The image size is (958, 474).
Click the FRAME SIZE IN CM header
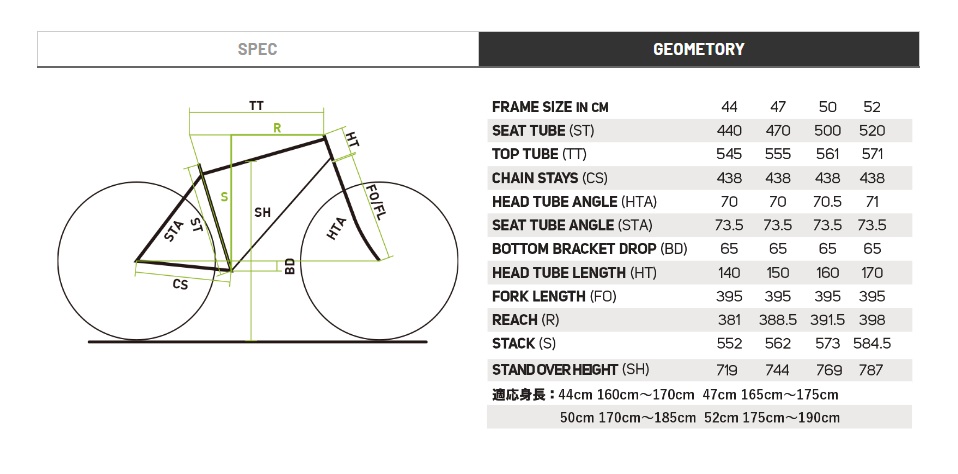pyautogui.click(x=550, y=107)
